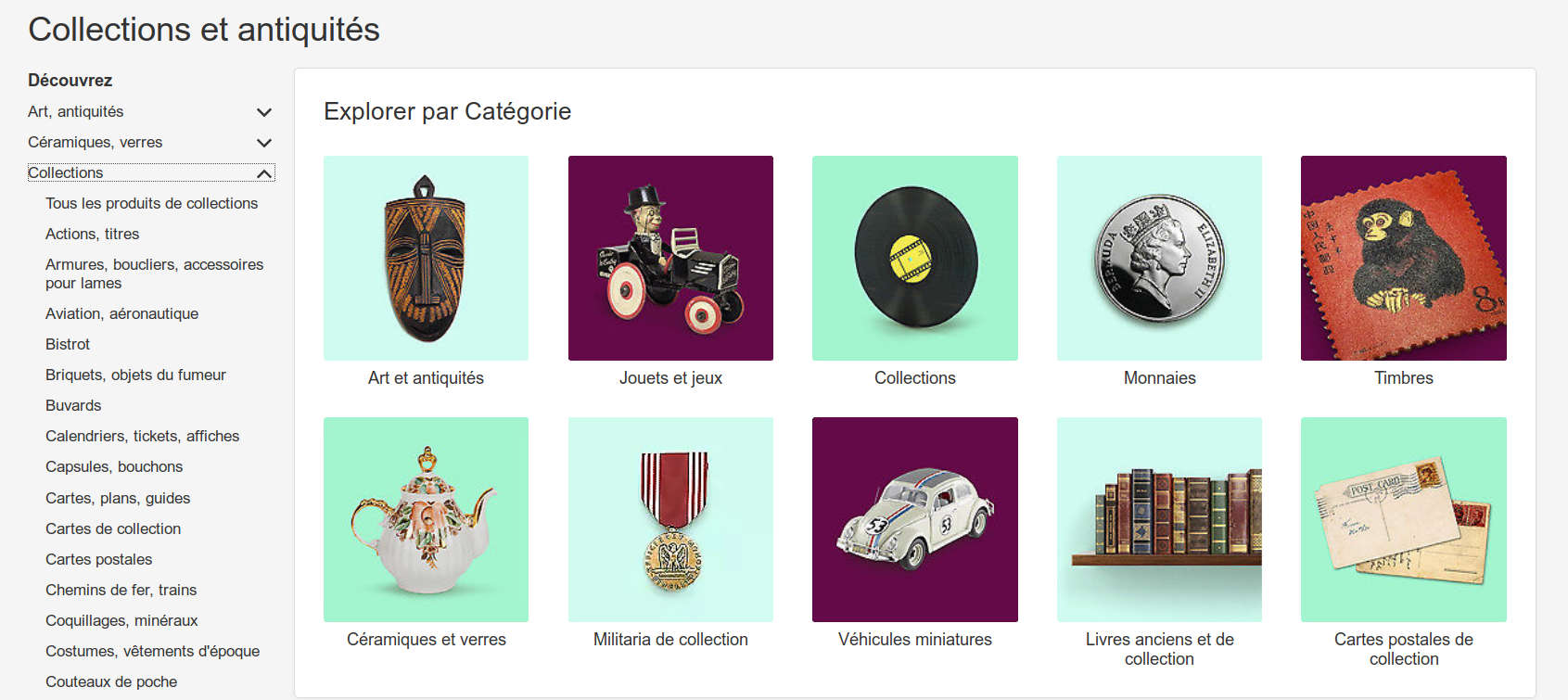The height and width of the screenshot is (700, 1568).
Task: Click the teapot Céramiques image
Action: tap(426, 519)
